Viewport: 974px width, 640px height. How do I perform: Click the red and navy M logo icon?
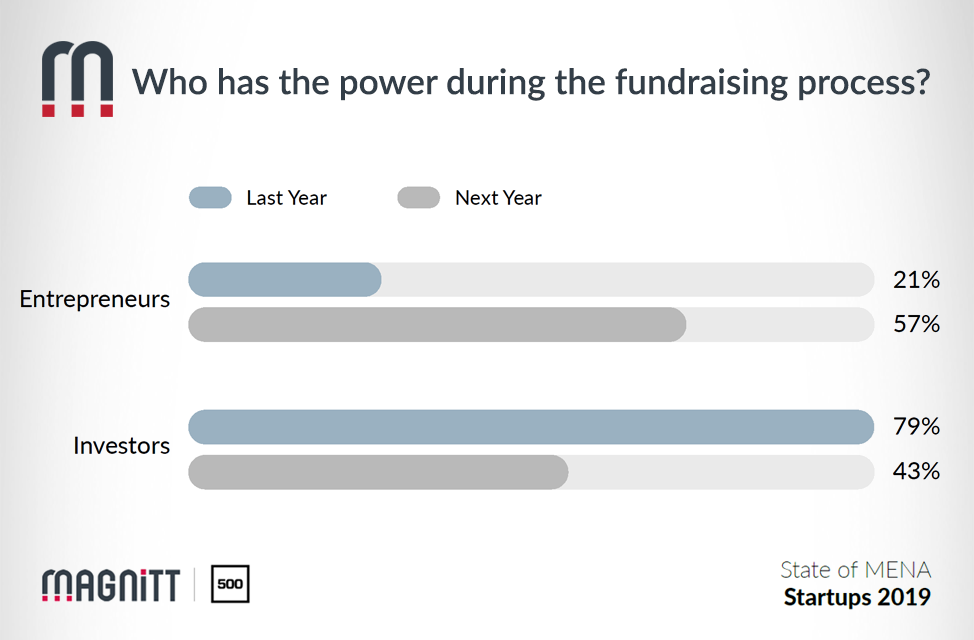tap(77, 80)
